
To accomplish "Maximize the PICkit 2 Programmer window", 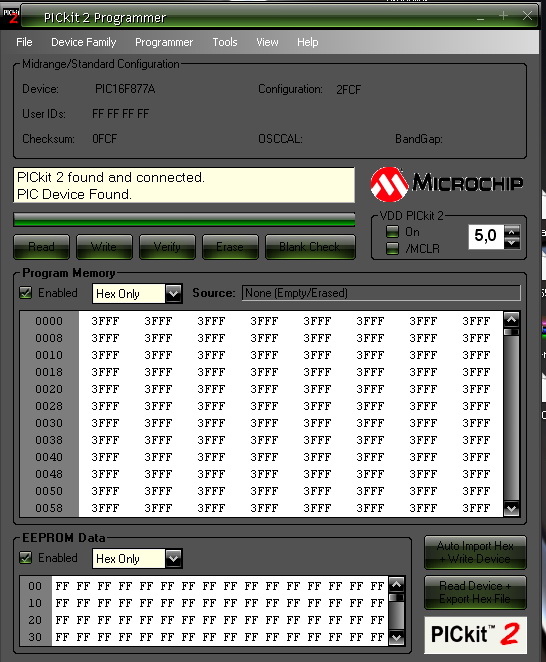I will 503,16.
